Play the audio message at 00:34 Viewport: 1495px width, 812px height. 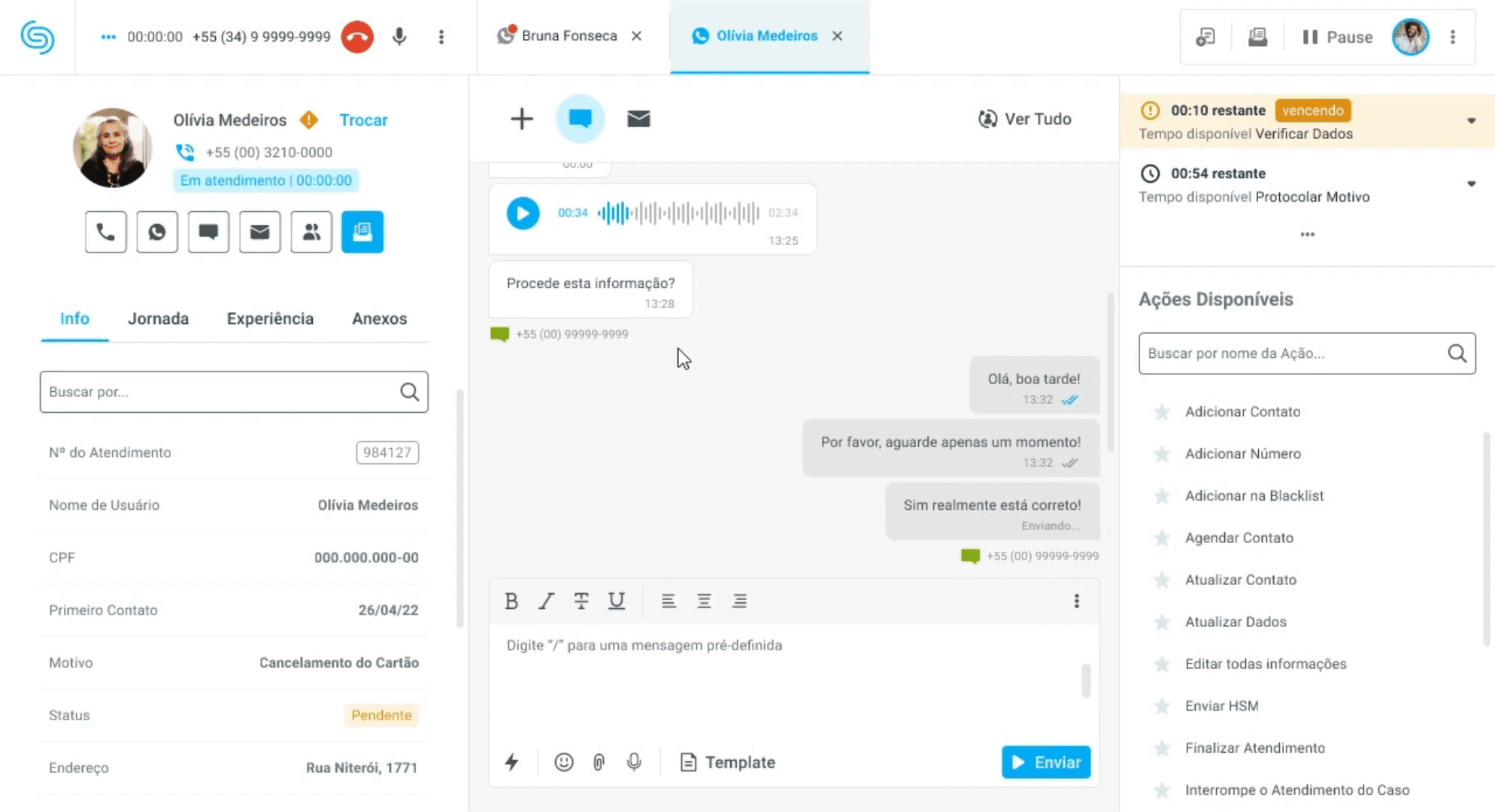(522, 212)
